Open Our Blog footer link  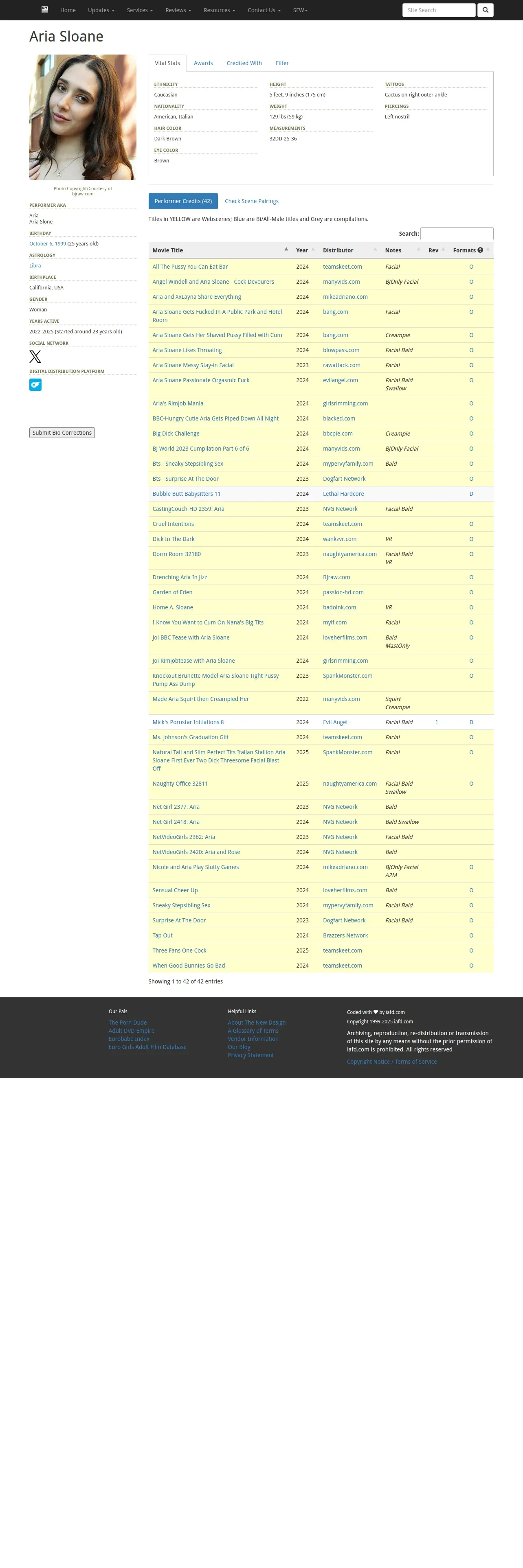239,1047
